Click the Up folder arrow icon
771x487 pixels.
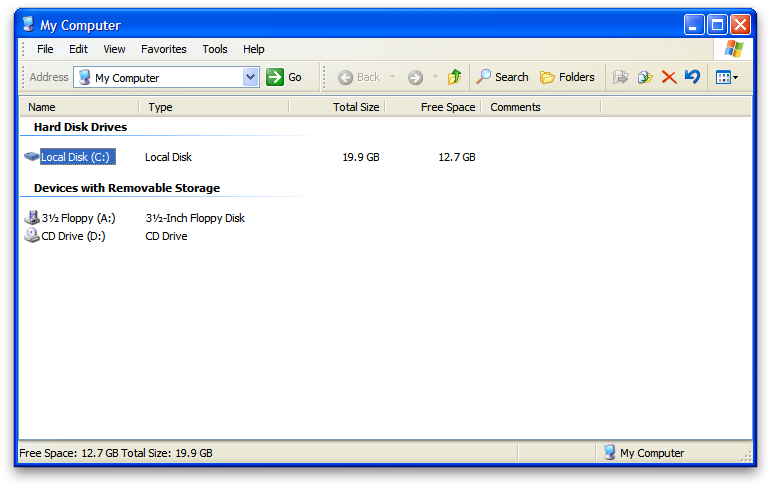tap(455, 77)
